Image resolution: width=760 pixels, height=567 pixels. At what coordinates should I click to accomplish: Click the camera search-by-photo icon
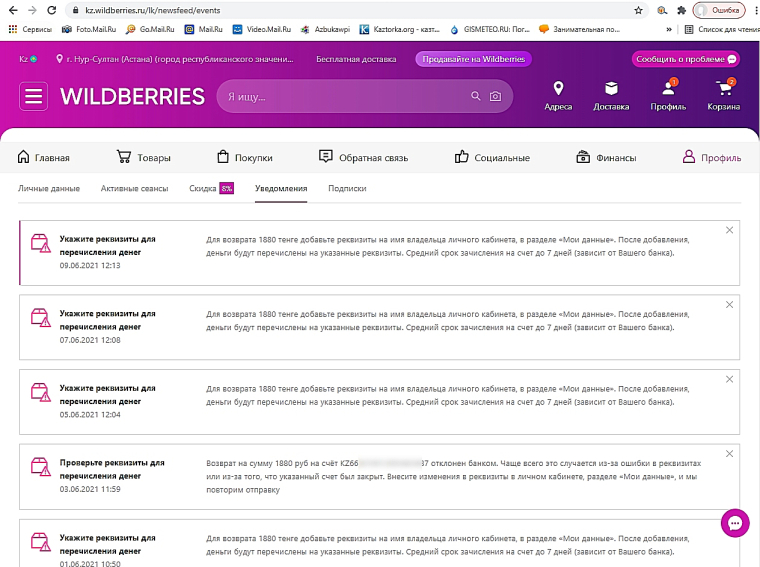(495, 97)
